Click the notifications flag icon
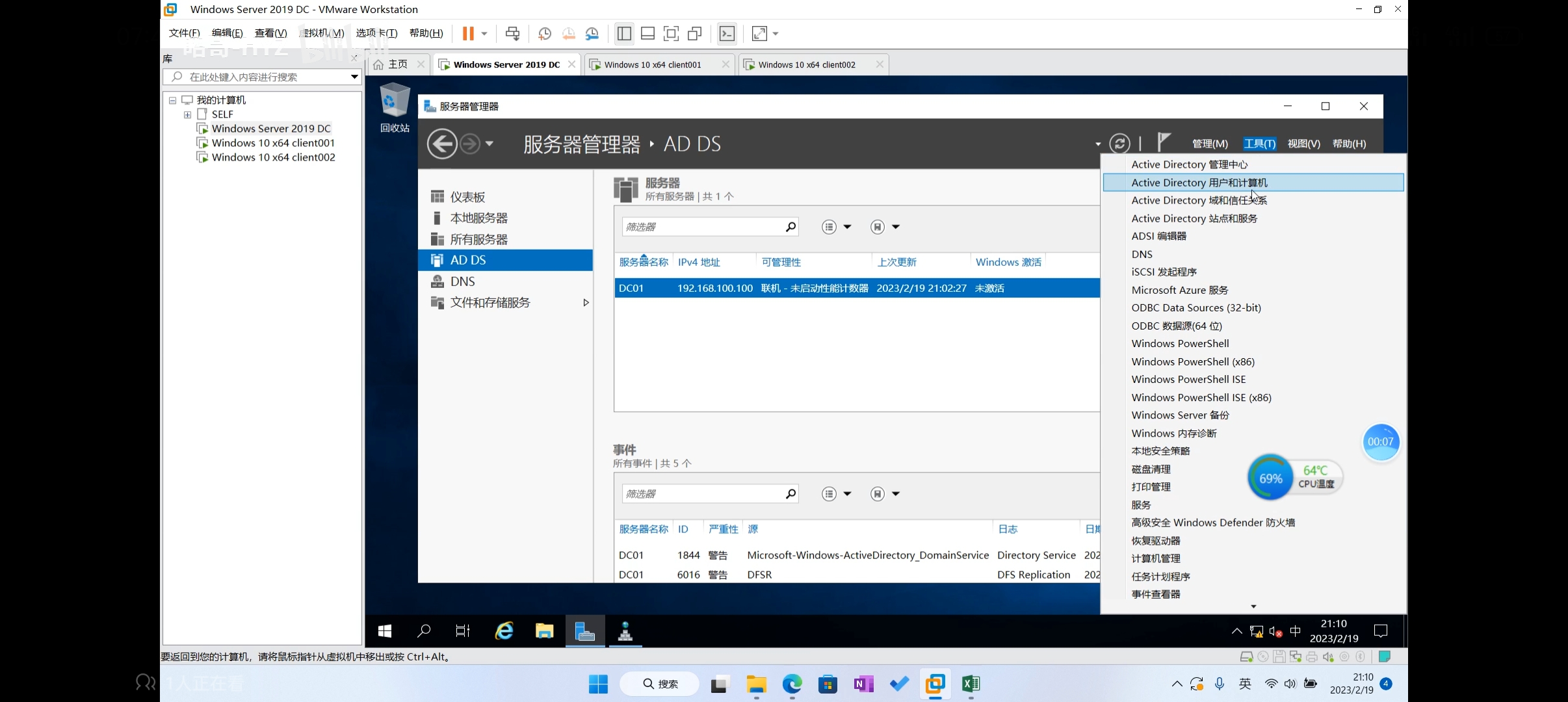The height and width of the screenshot is (702, 1568). [1164, 142]
